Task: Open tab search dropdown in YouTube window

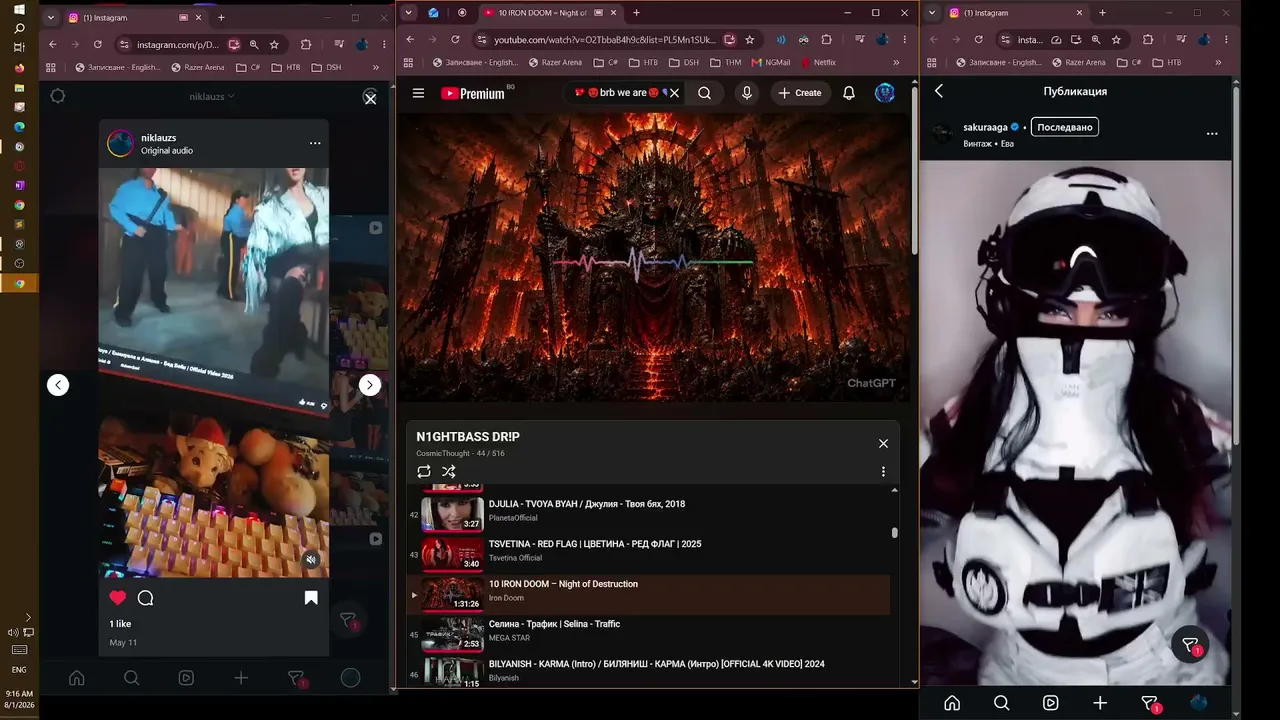Action: tap(408, 13)
